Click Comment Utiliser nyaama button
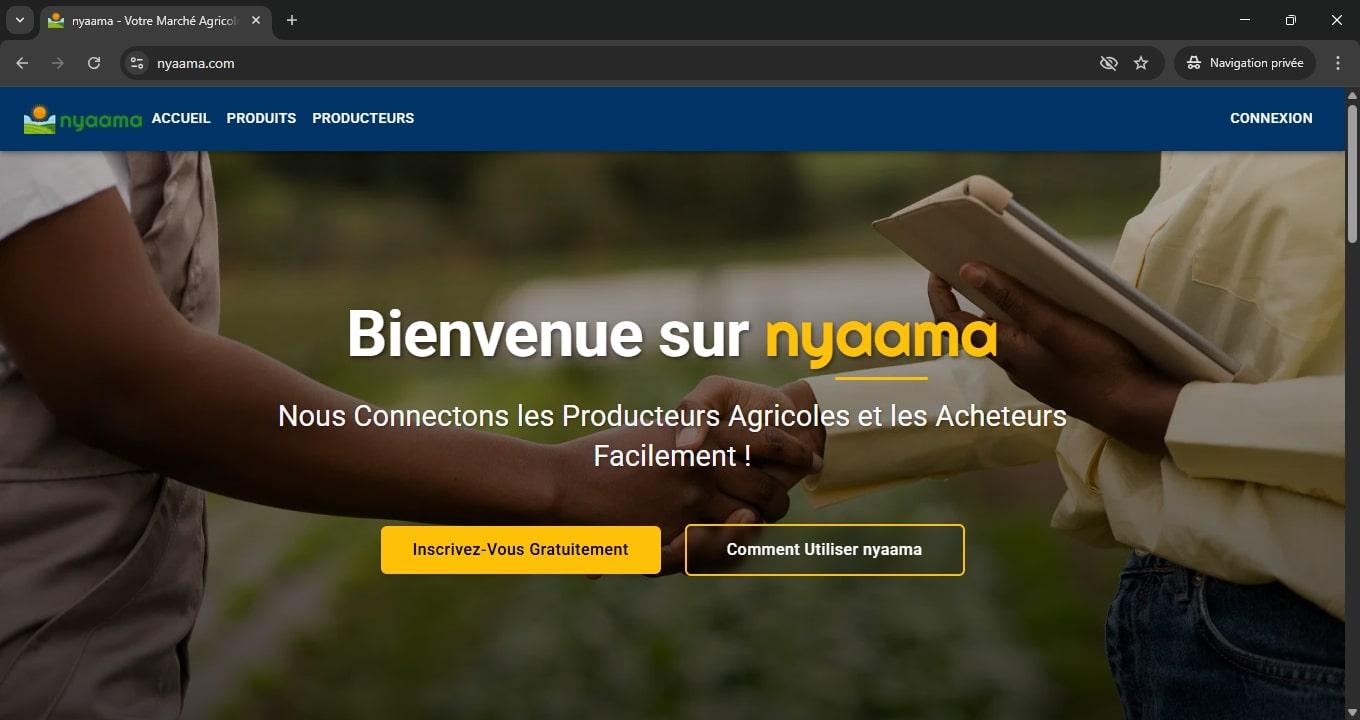The width and height of the screenshot is (1360, 720). [x=825, y=550]
